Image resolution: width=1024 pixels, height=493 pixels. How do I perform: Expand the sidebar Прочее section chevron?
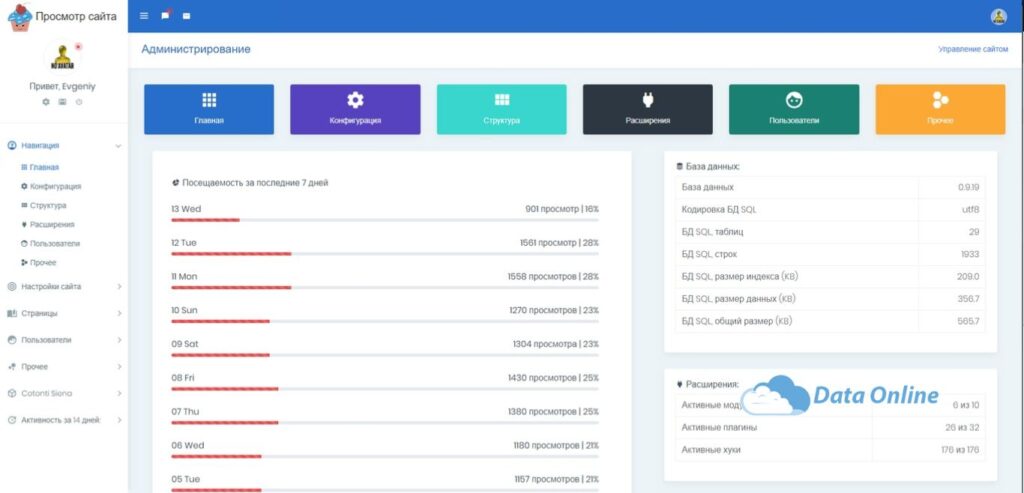click(120, 367)
